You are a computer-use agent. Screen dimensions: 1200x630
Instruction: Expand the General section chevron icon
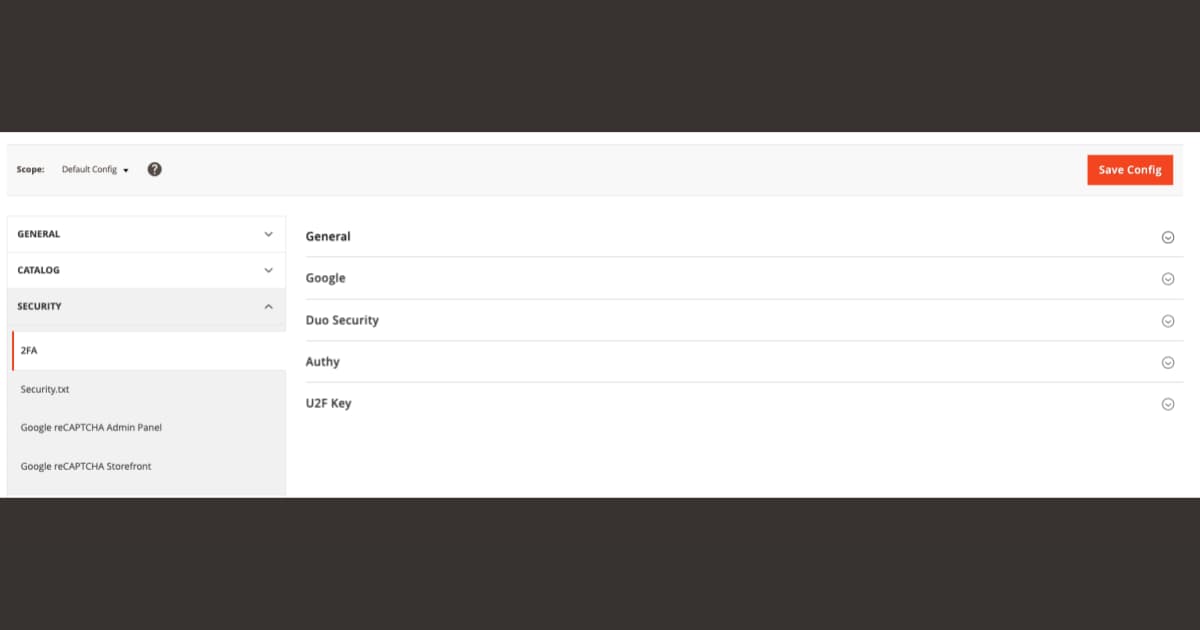coord(1168,237)
